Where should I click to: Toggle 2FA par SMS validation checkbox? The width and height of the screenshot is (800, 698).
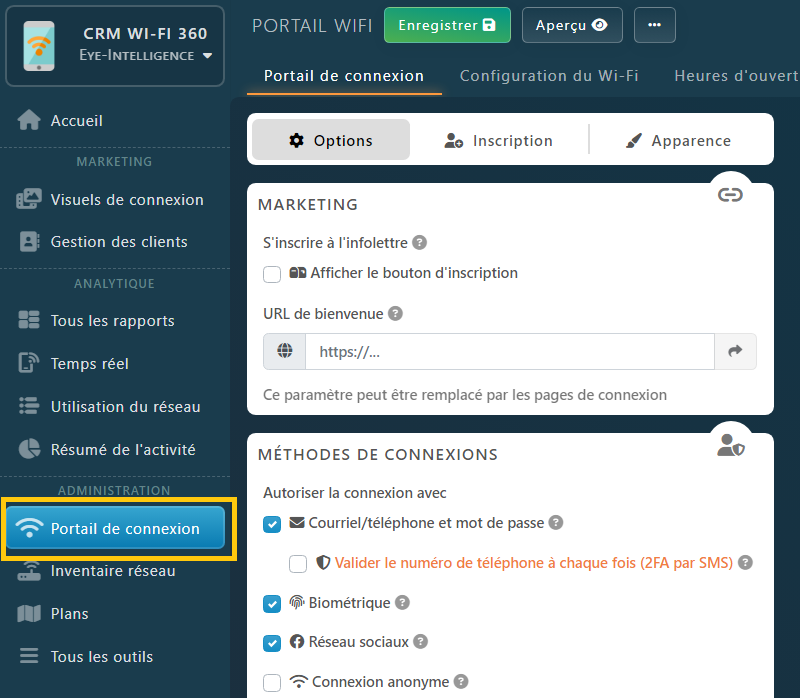click(x=298, y=564)
